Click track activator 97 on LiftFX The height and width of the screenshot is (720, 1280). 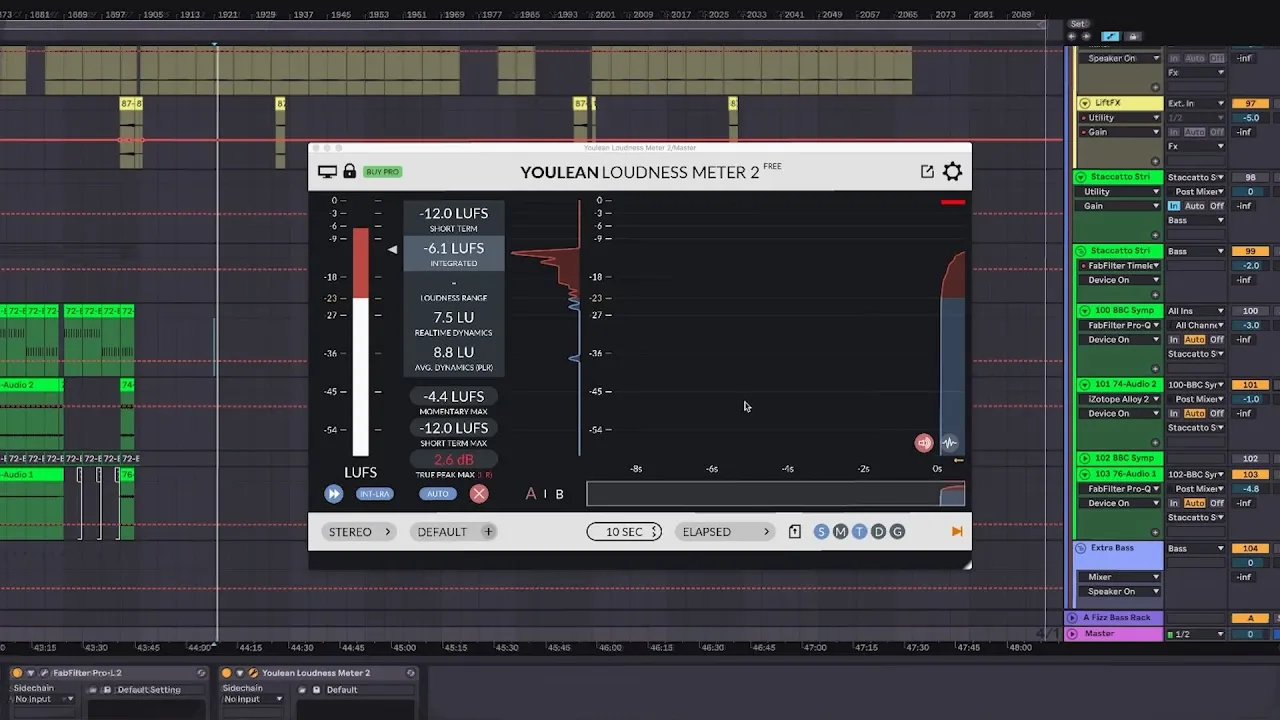pos(1250,103)
